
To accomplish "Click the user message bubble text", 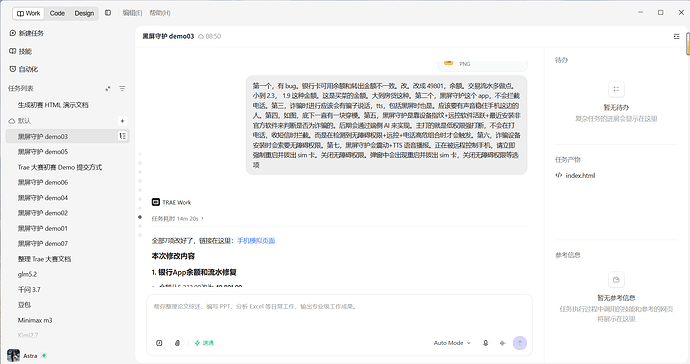I will (x=386, y=125).
